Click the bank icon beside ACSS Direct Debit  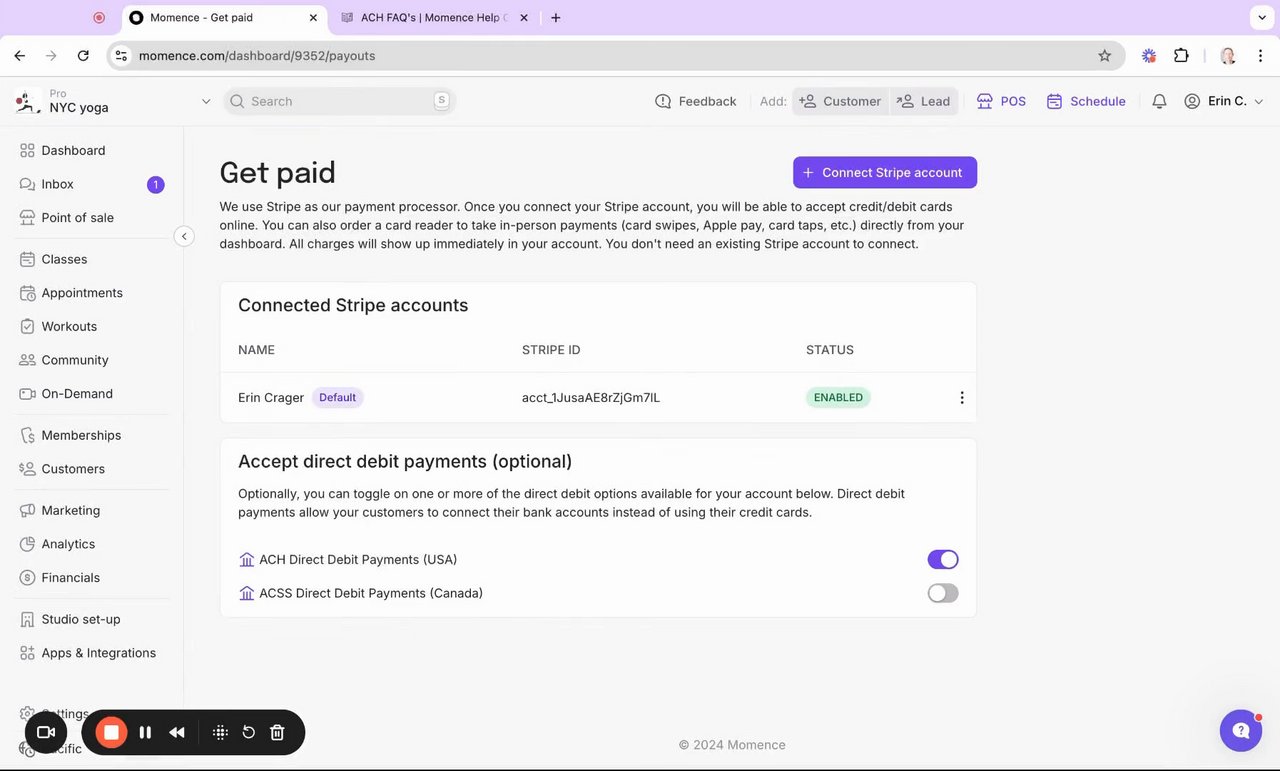pos(247,593)
